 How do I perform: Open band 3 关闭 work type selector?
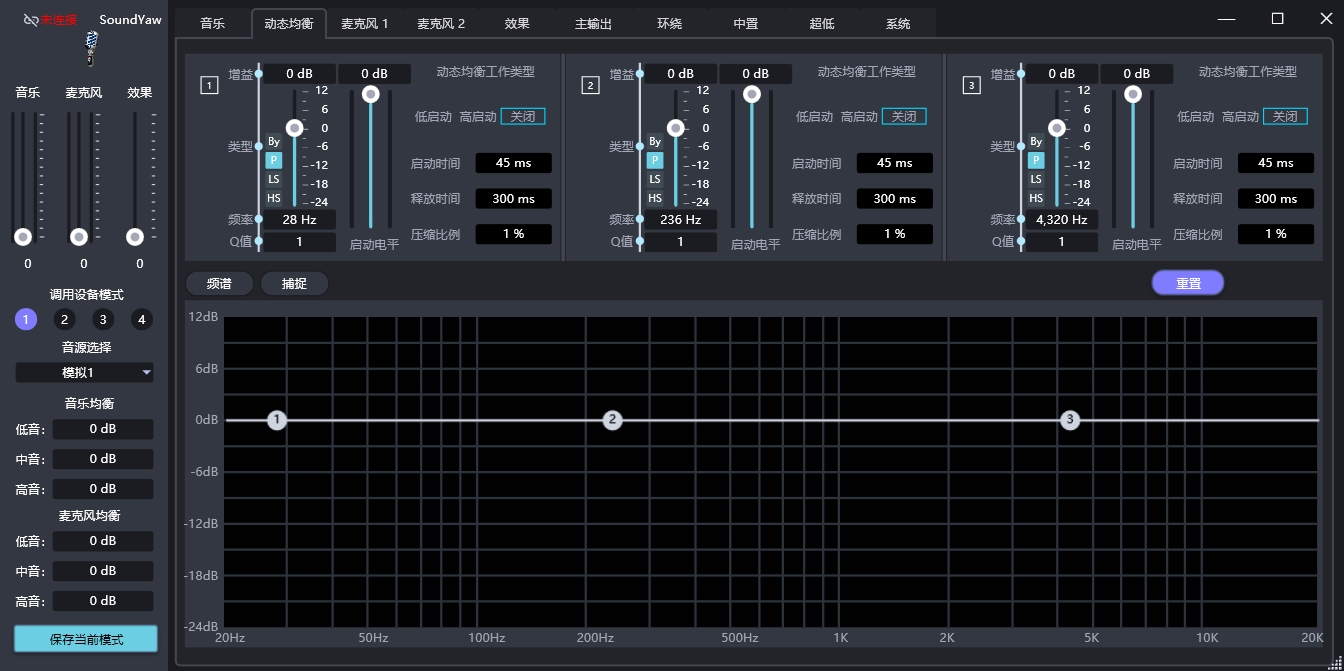point(1285,117)
